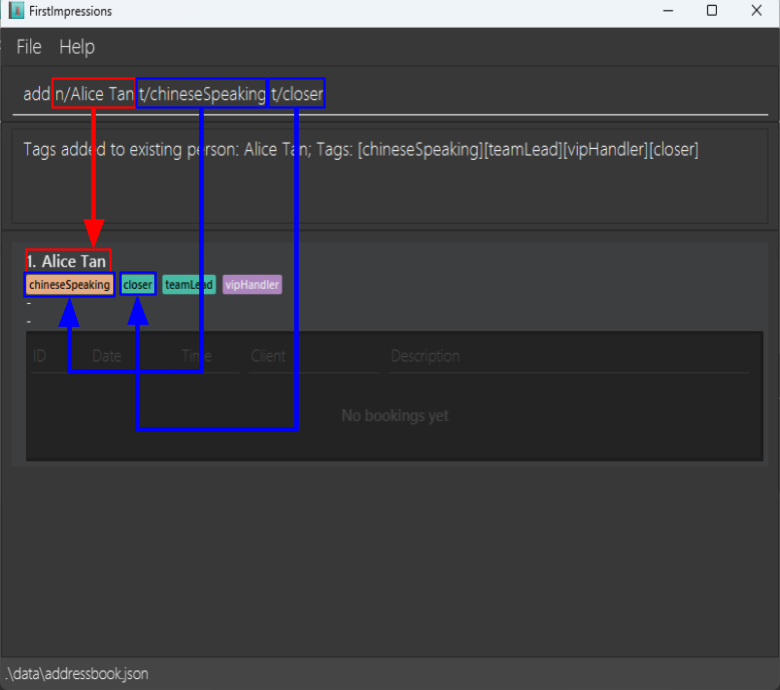Click the Client column header
The height and width of the screenshot is (690, 780).
[x=268, y=356]
